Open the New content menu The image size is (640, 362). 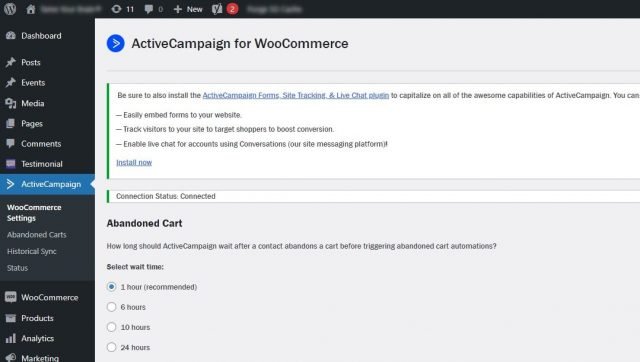click(x=188, y=9)
